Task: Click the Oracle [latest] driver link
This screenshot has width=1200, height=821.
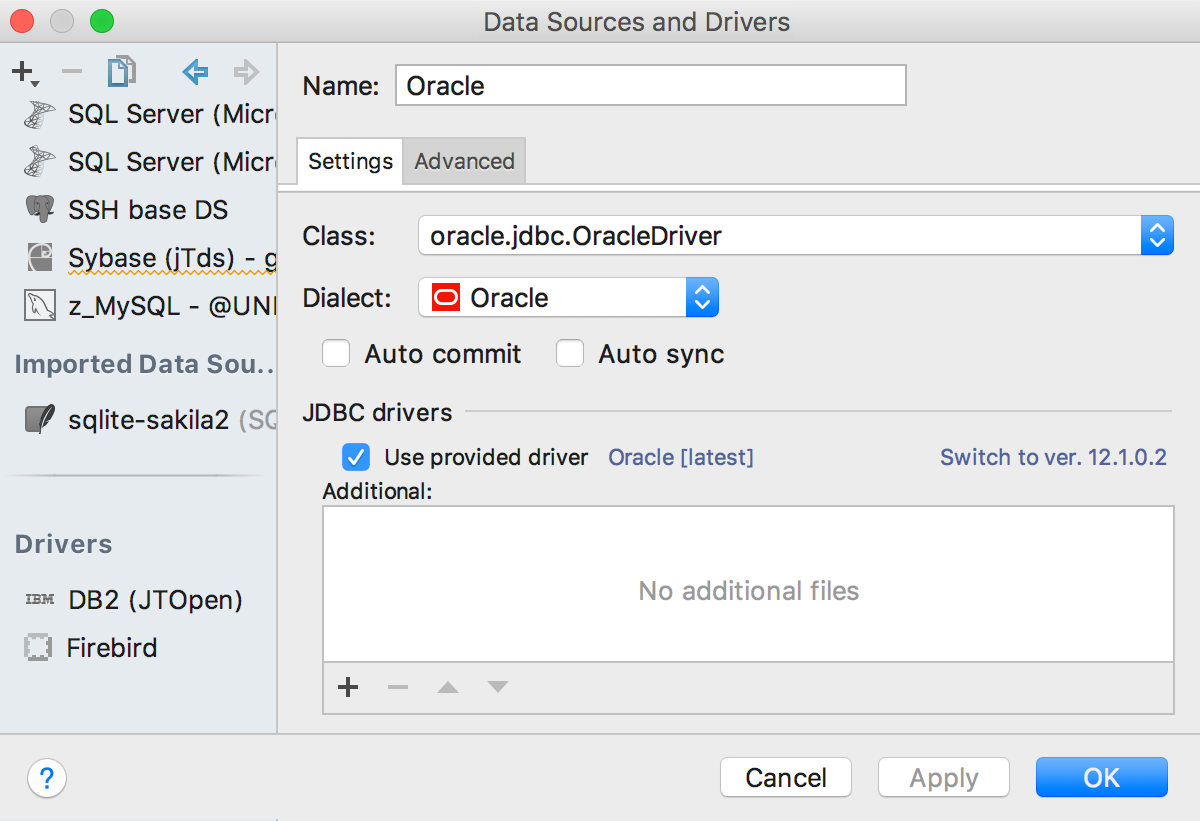Action: (x=681, y=457)
